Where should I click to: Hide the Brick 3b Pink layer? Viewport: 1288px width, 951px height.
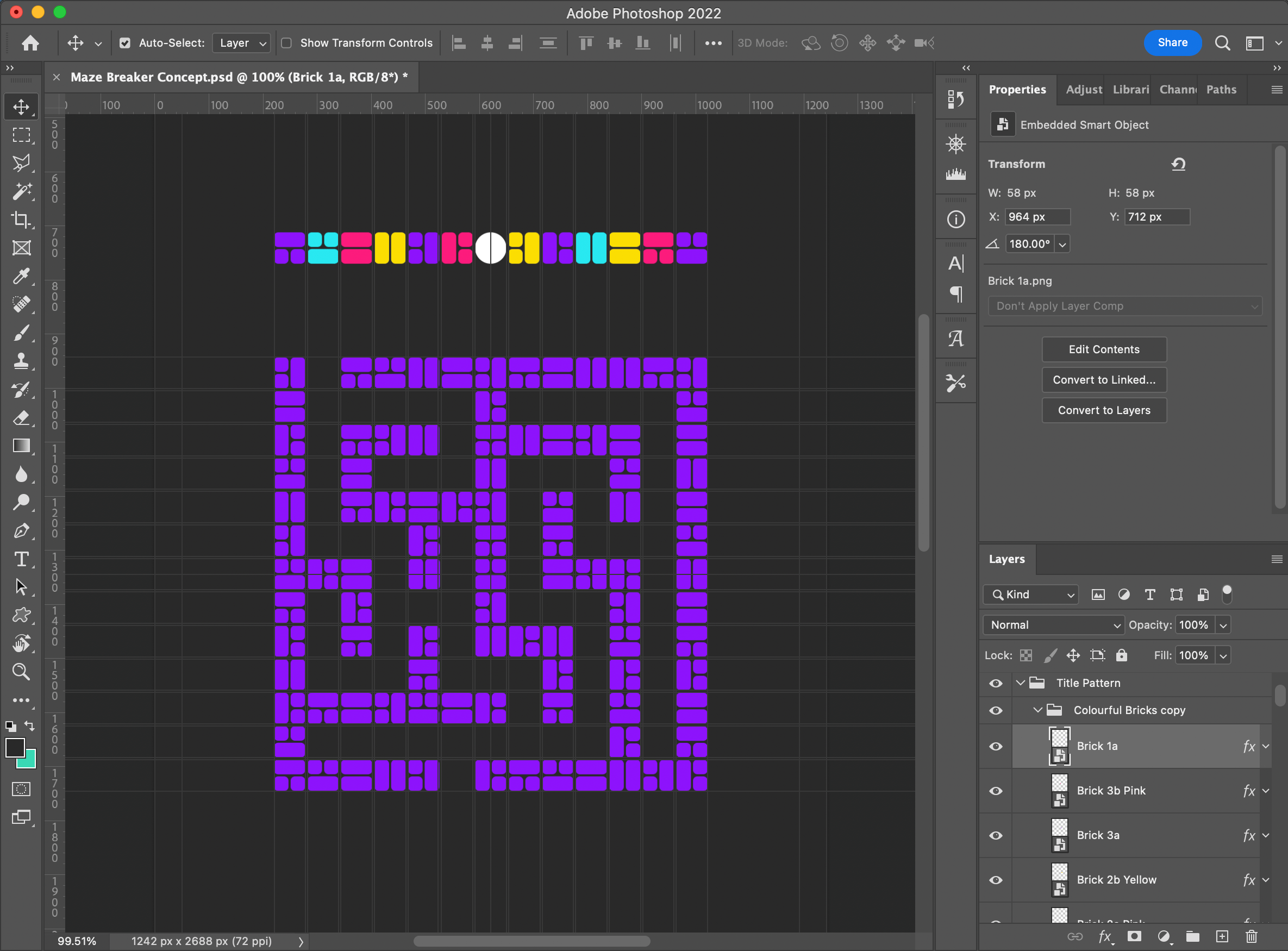point(996,791)
